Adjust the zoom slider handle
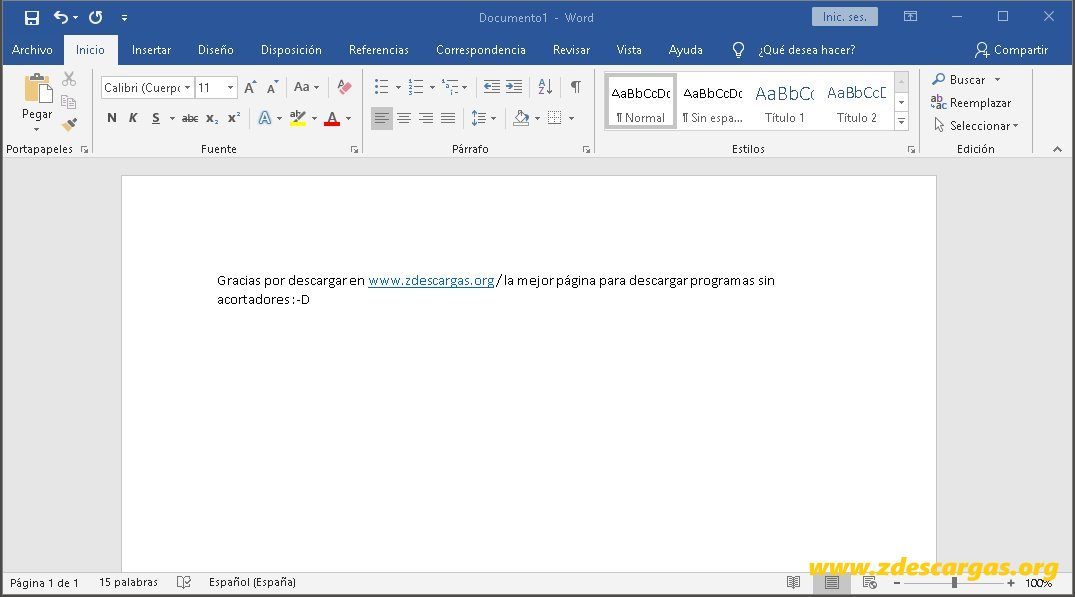1075x597 pixels. (x=954, y=583)
